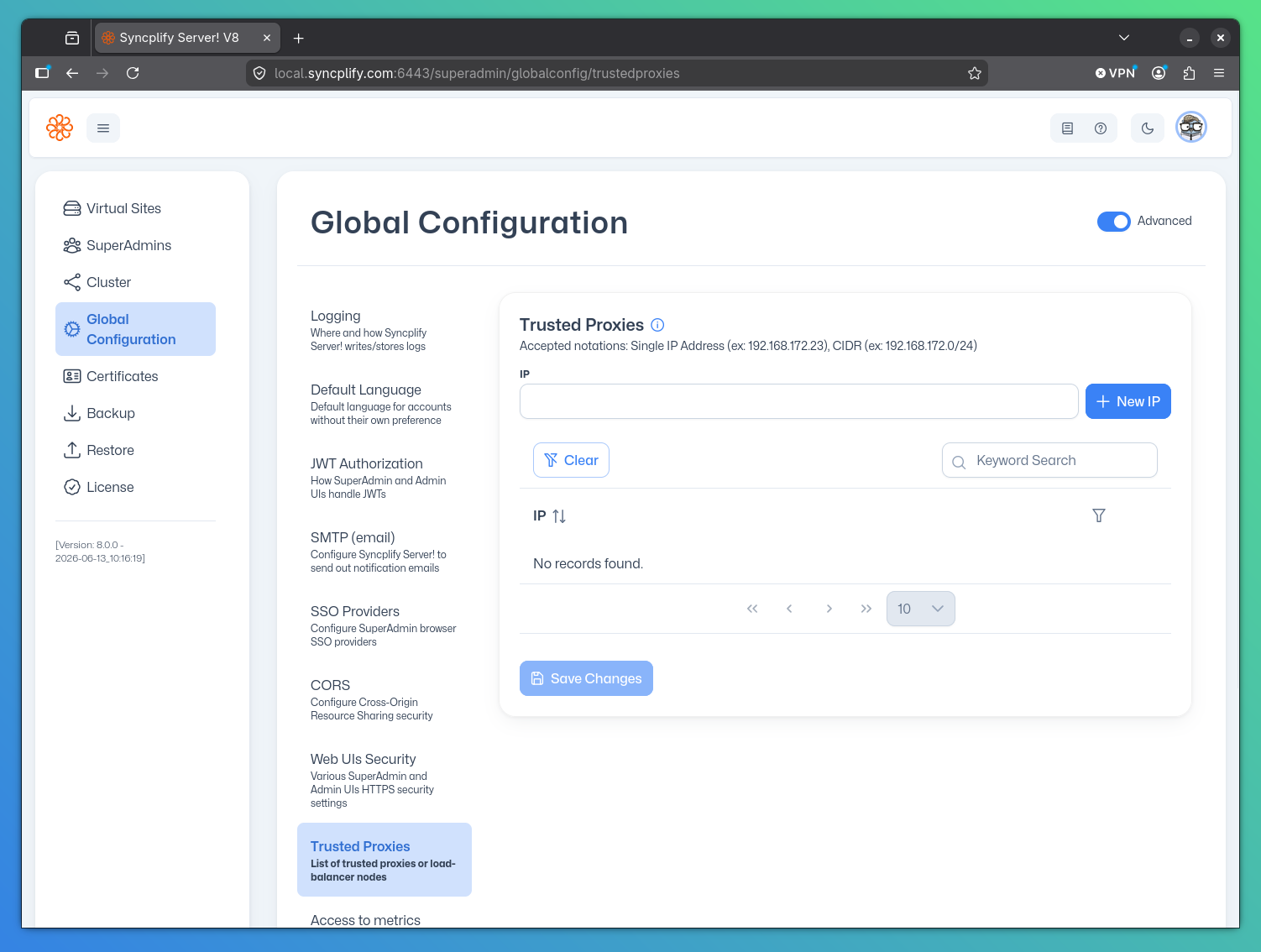Click the Trusted Proxies info icon
The height and width of the screenshot is (952, 1261).
click(x=658, y=325)
